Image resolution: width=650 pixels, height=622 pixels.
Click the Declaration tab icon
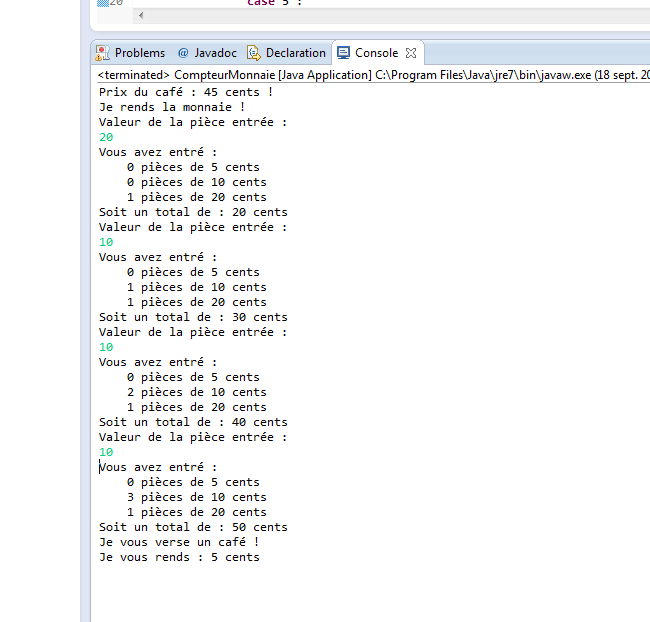[254, 53]
